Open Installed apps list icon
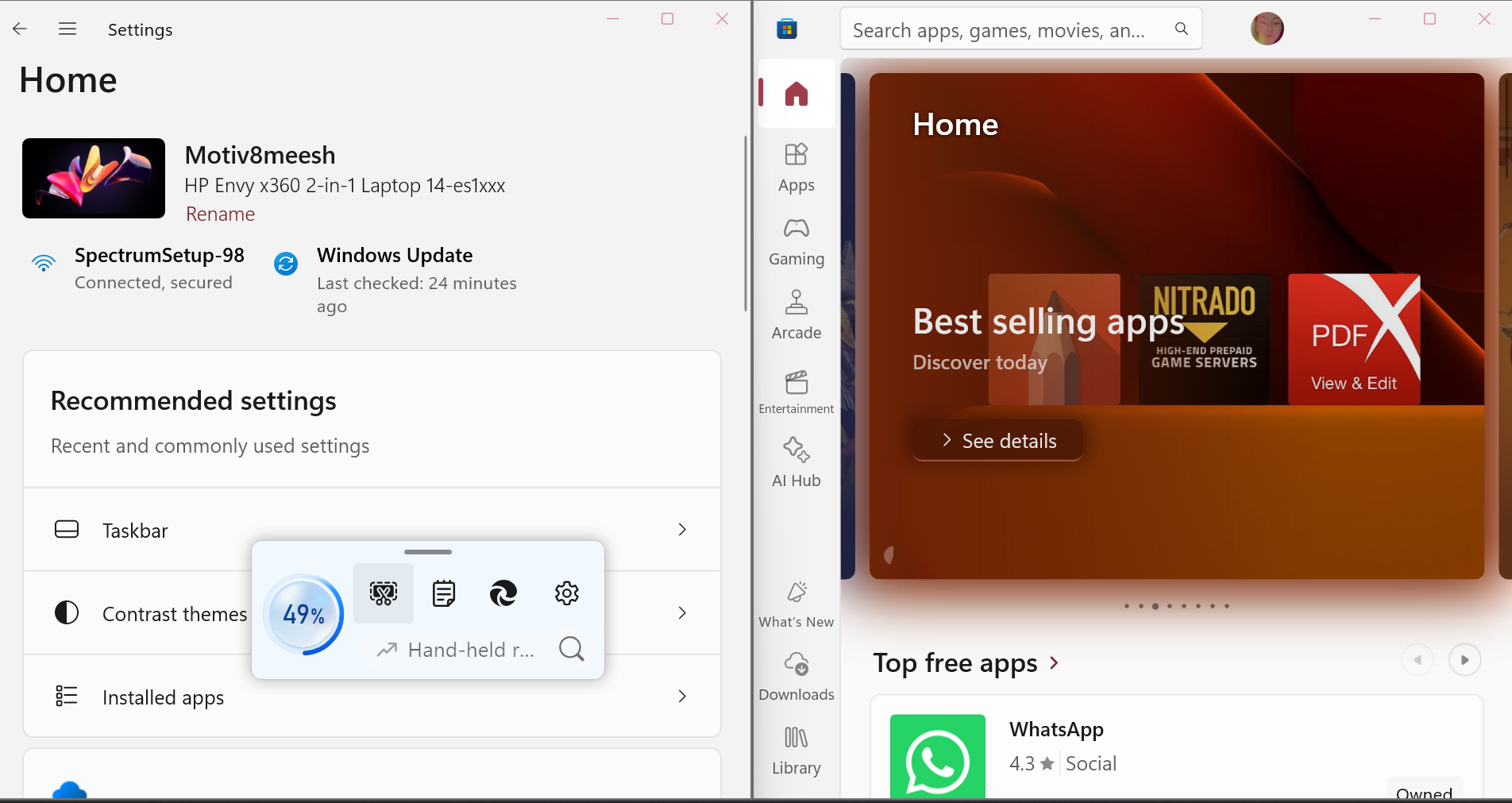The width and height of the screenshot is (1512, 803). (x=67, y=696)
